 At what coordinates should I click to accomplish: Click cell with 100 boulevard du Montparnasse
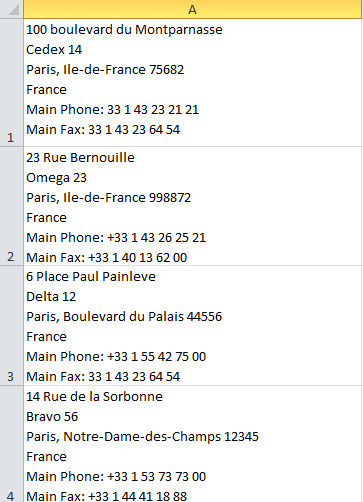click(193, 82)
